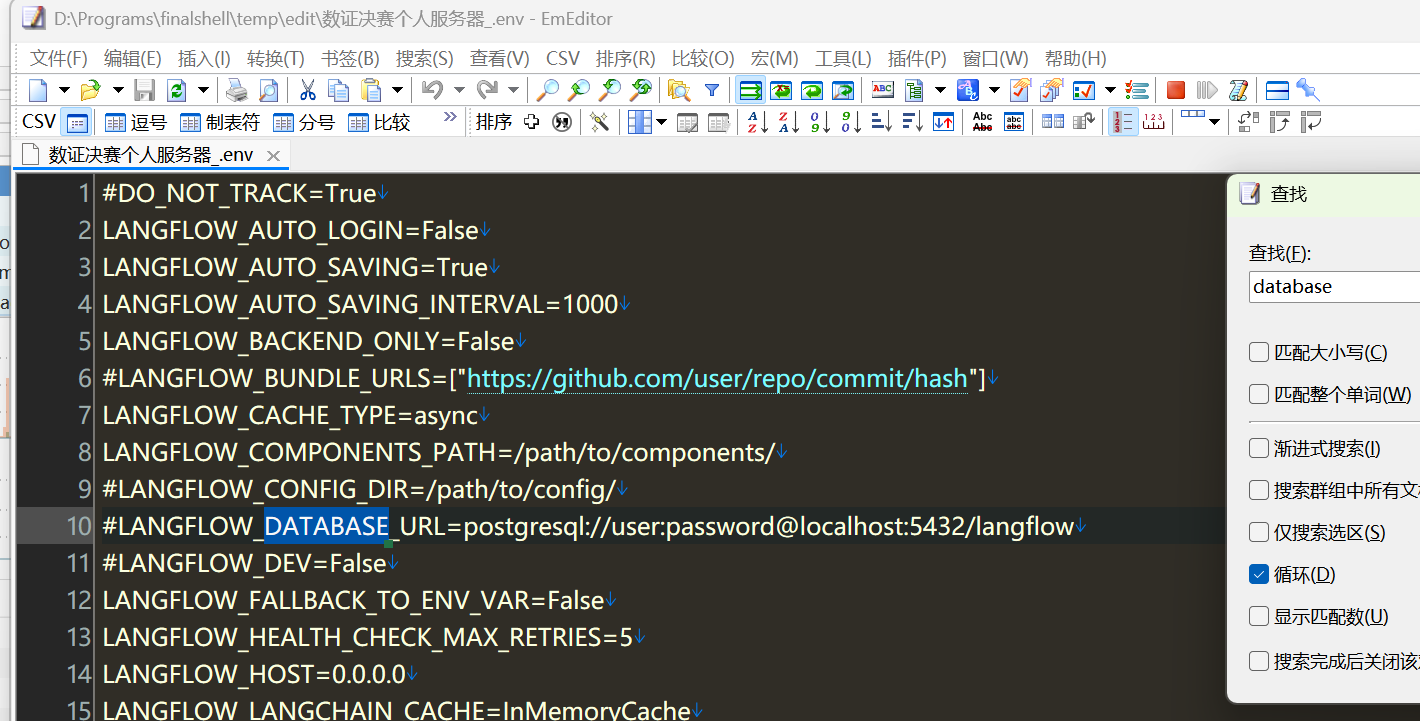The image size is (1420, 721).
Task: Expand the column select dropdown arrow
Action: pyautogui.click(x=661, y=122)
